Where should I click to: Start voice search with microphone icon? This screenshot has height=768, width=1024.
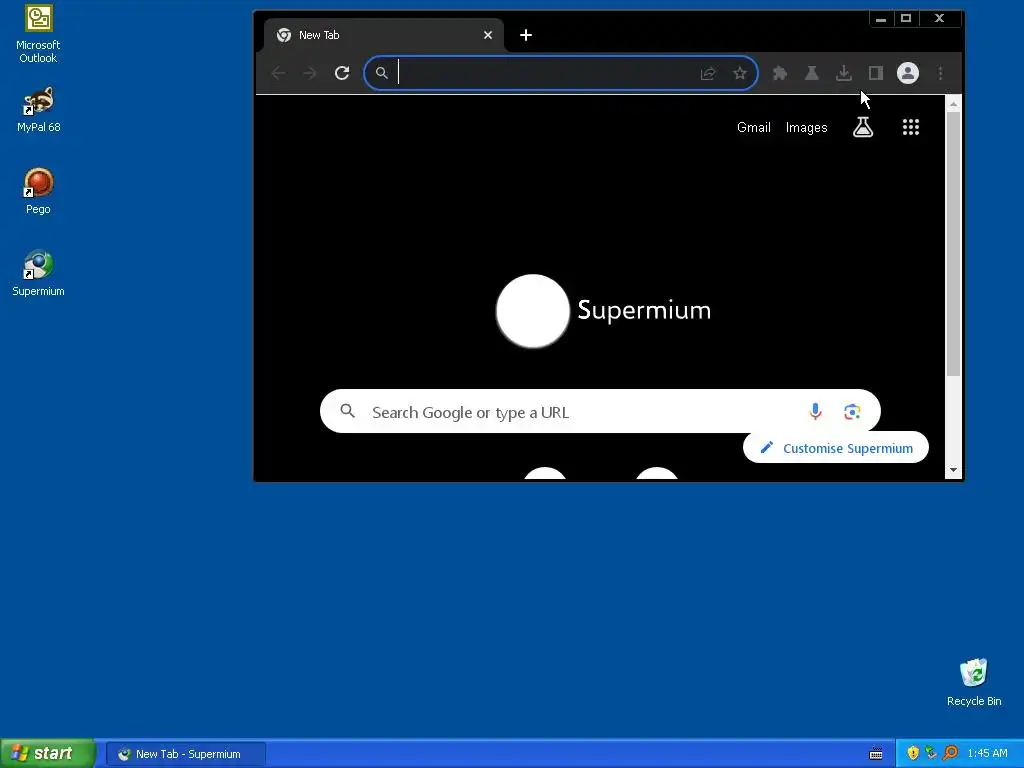click(x=815, y=411)
